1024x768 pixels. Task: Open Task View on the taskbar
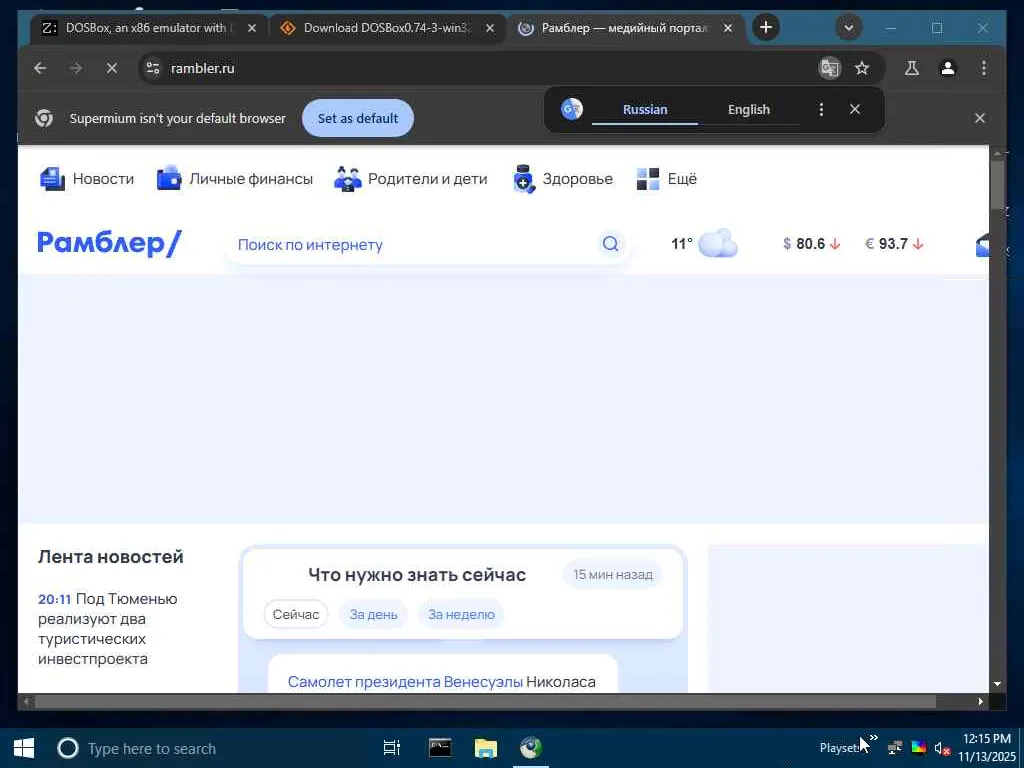click(x=392, y=748)
